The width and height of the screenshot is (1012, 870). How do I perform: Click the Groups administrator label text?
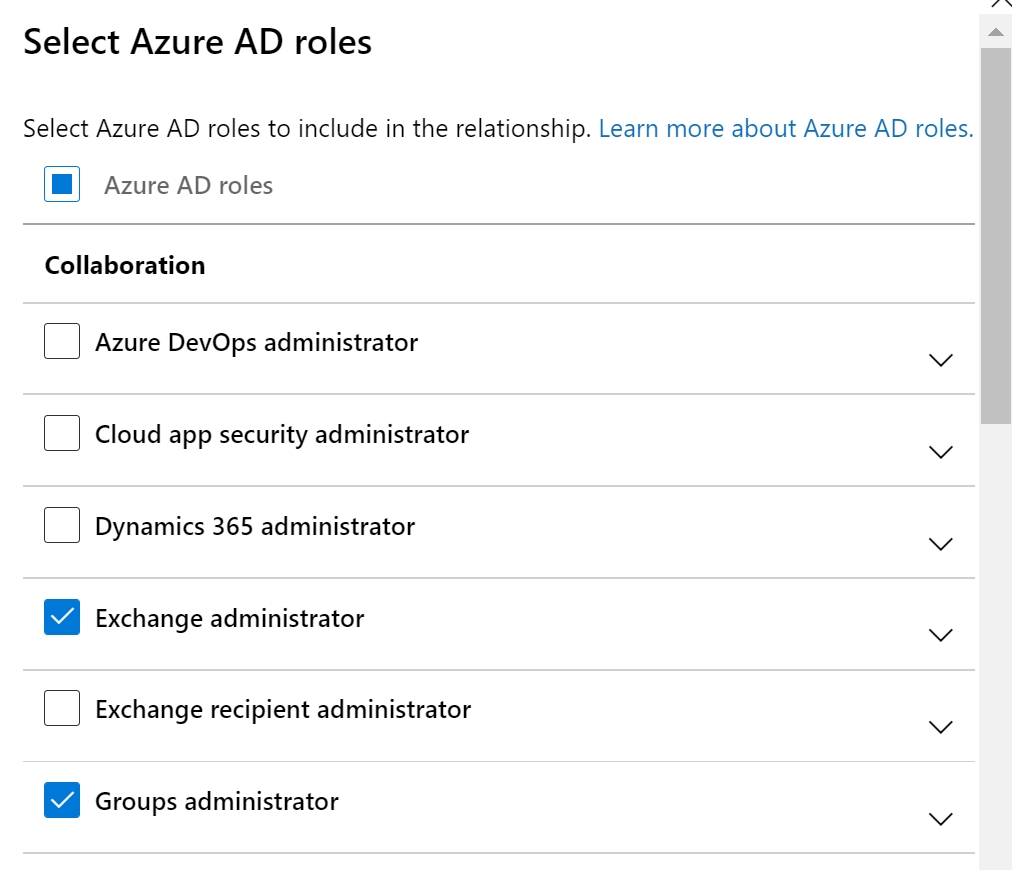(217, 802)
